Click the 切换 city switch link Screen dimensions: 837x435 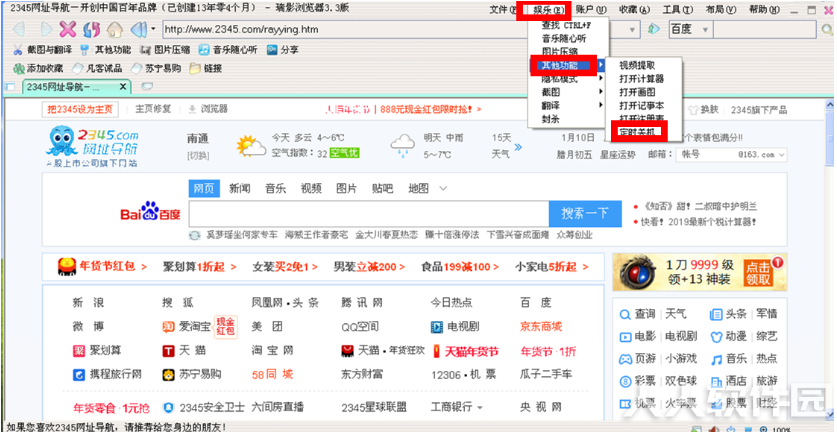198,156
